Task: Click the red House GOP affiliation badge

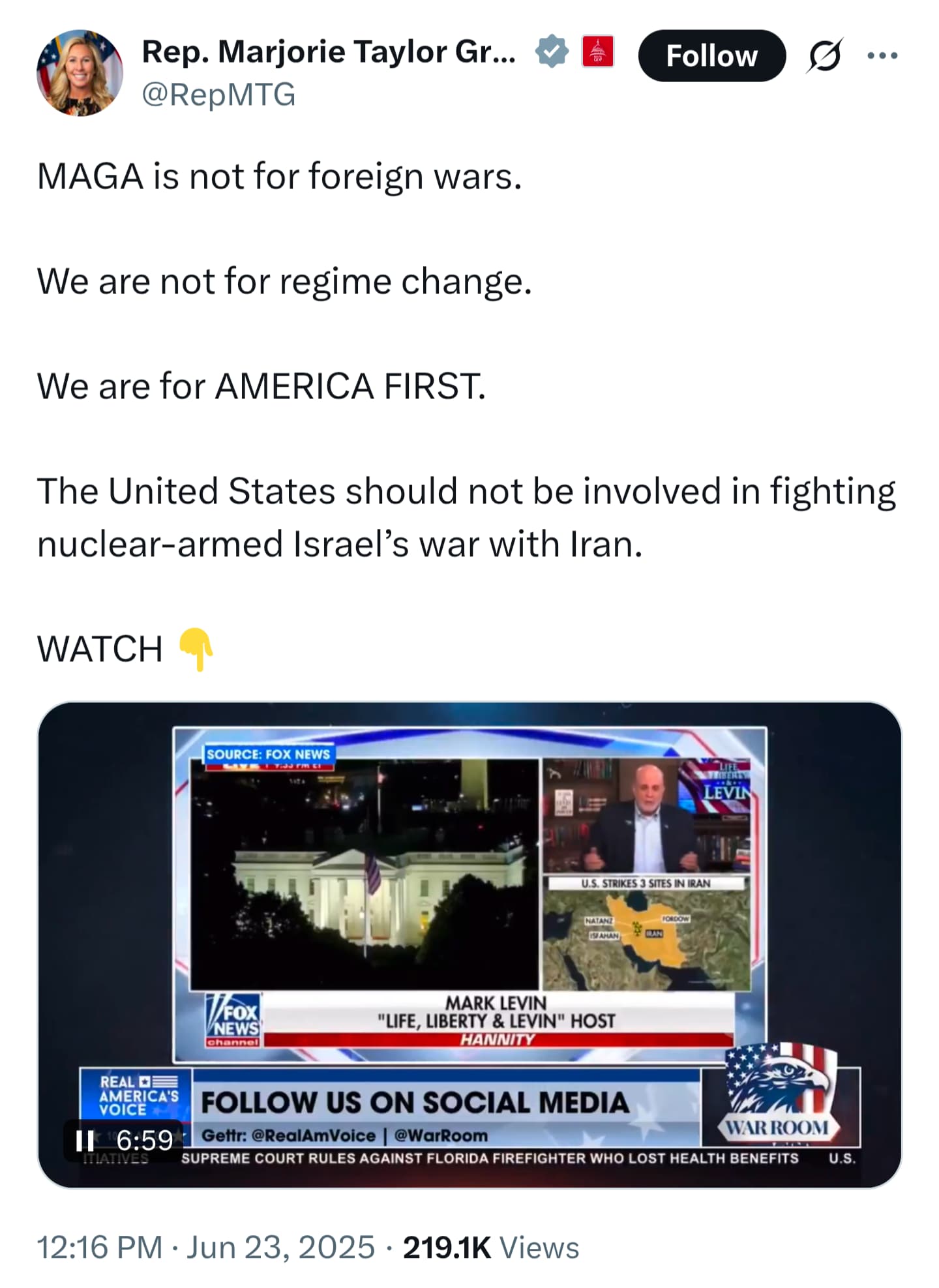Action: coord(597,52)
